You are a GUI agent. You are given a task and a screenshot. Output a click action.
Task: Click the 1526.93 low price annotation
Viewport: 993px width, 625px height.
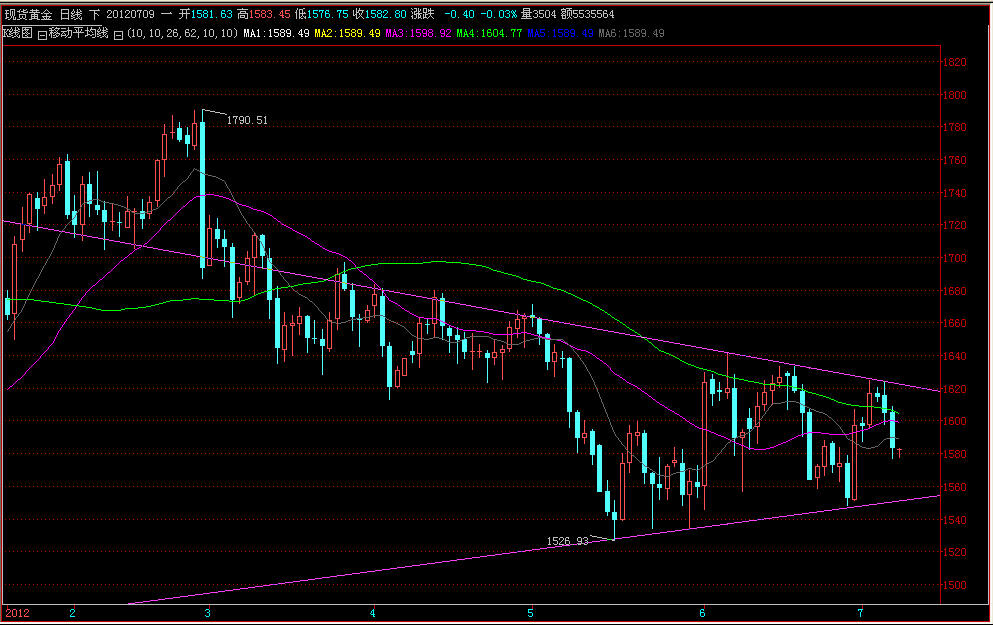tap(567, 541)
